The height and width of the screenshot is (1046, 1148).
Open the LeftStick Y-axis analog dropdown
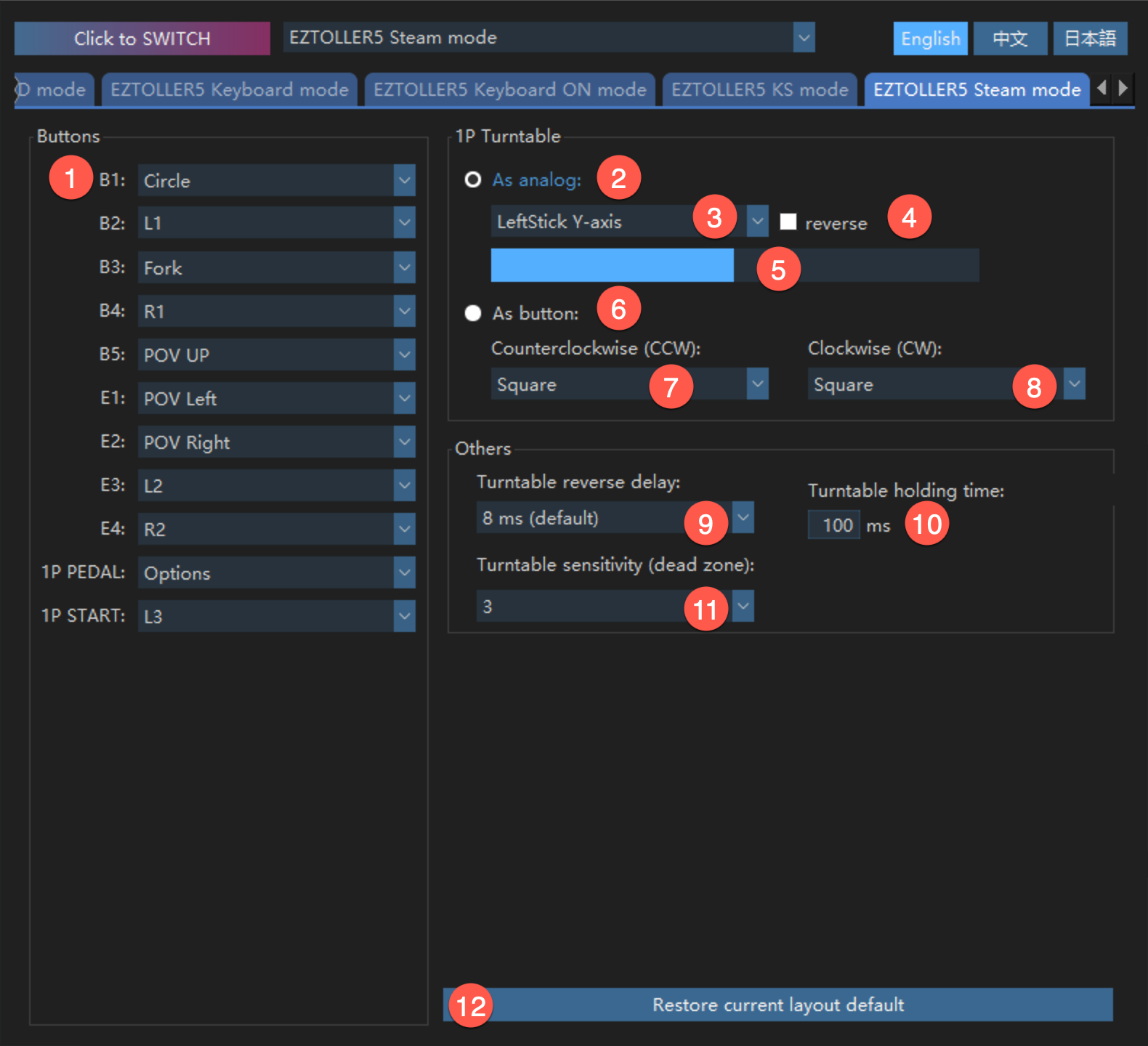[629, 221]
